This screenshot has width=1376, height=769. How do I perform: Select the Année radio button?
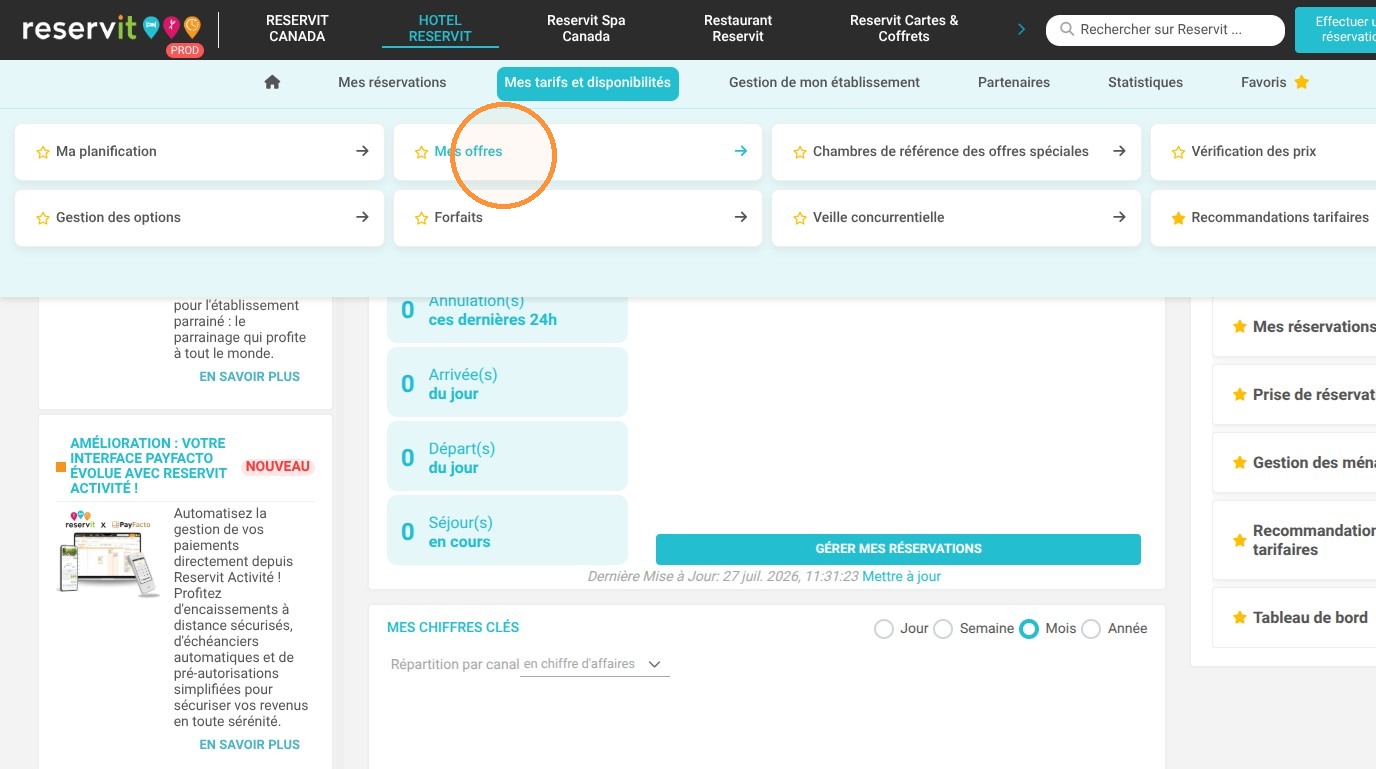1091,629
